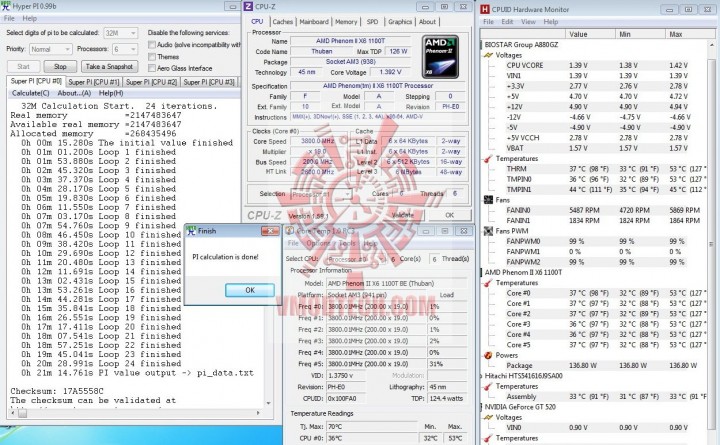This screenshot has width=720, height=445.
Task: Select Super PI [CPU #0] tab
Action: click(36, 81)
